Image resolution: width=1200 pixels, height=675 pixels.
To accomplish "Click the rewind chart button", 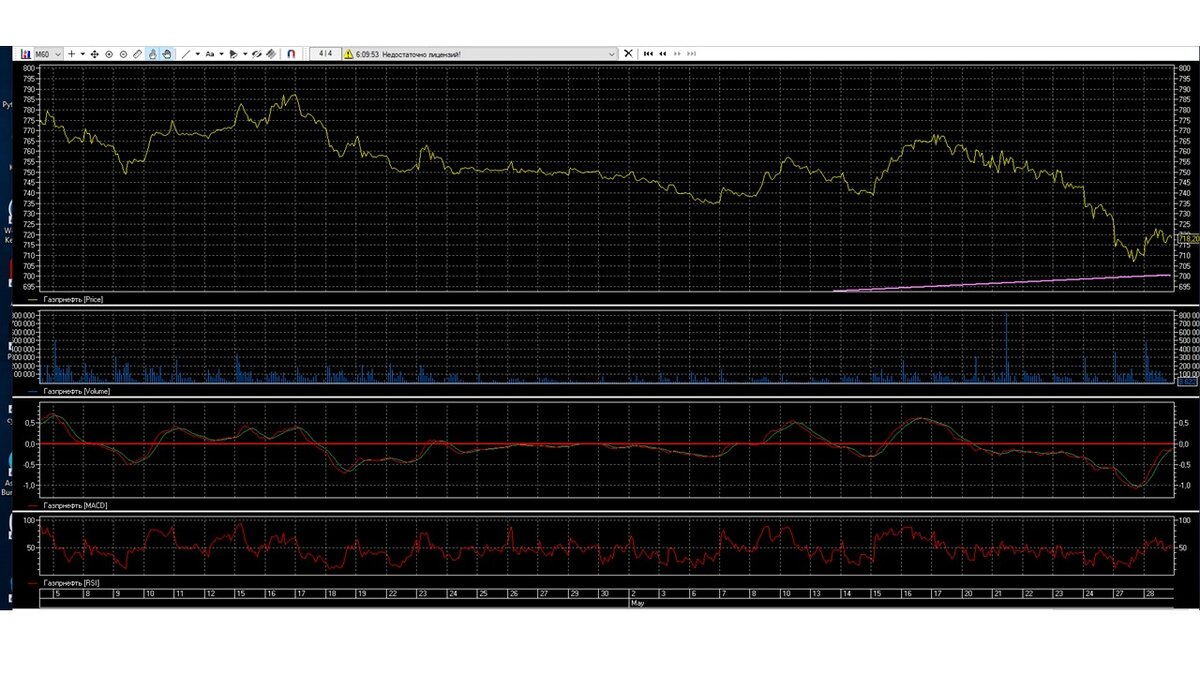I will click(x=663, y=54).
